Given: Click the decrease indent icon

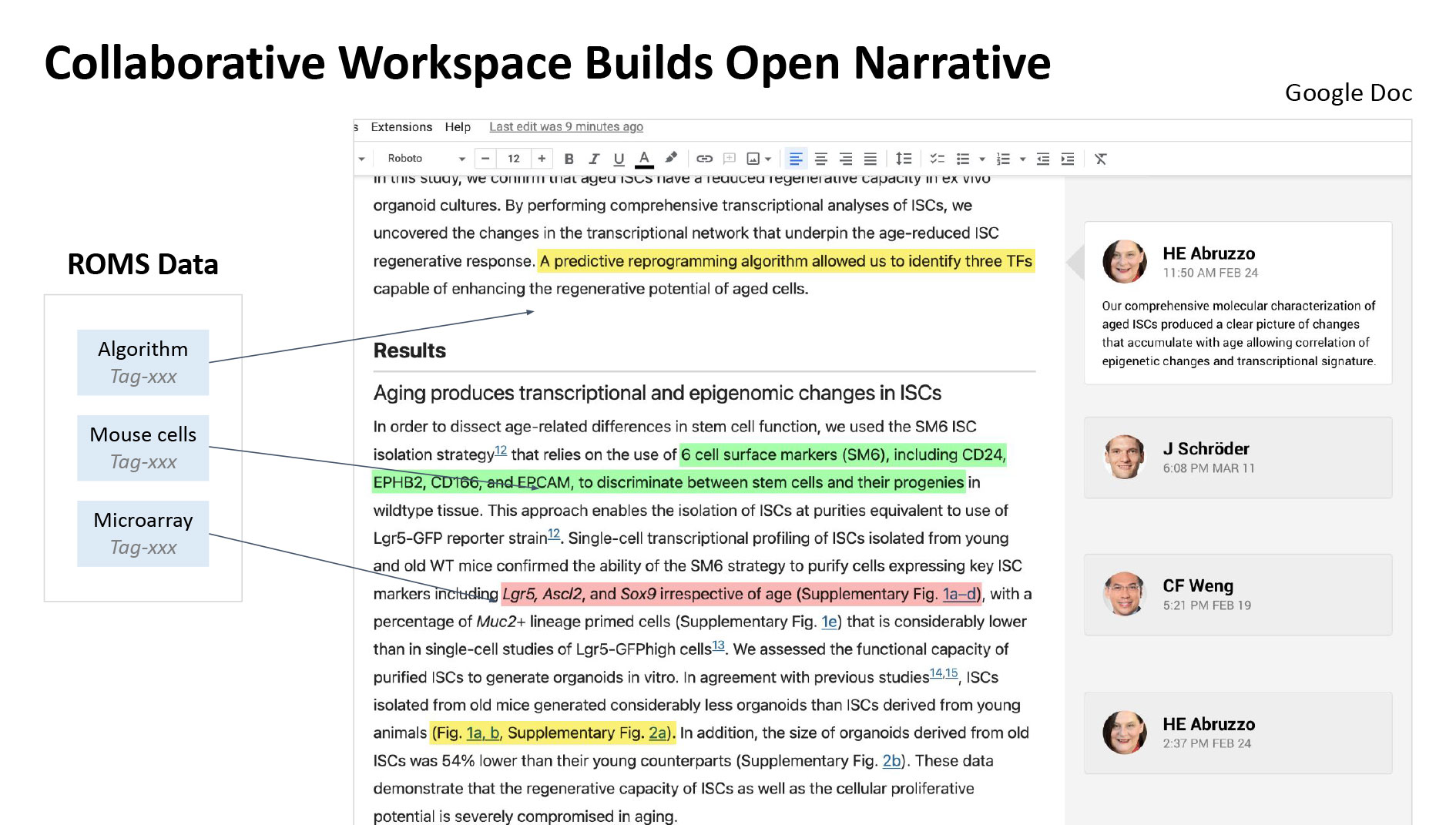Looking at the screenshot, I should pos(1043,159).
